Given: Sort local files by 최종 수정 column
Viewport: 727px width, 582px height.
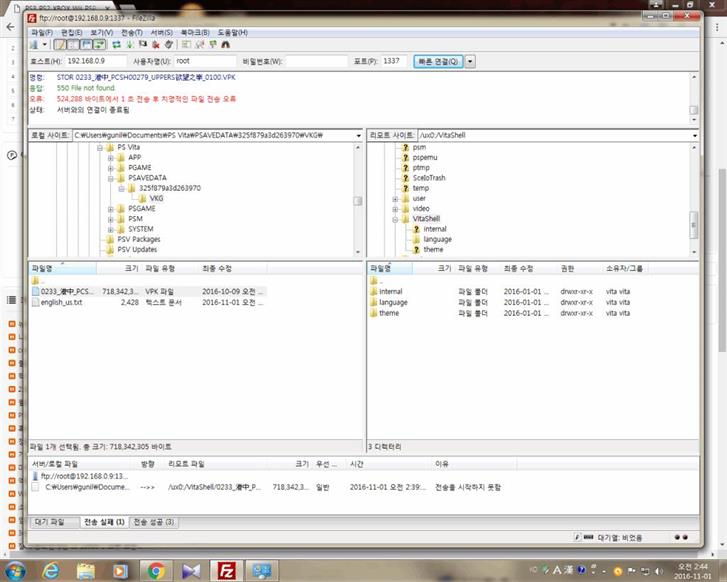Looking at the screenshot, I should pyautogui.click(x=233, y=269).
